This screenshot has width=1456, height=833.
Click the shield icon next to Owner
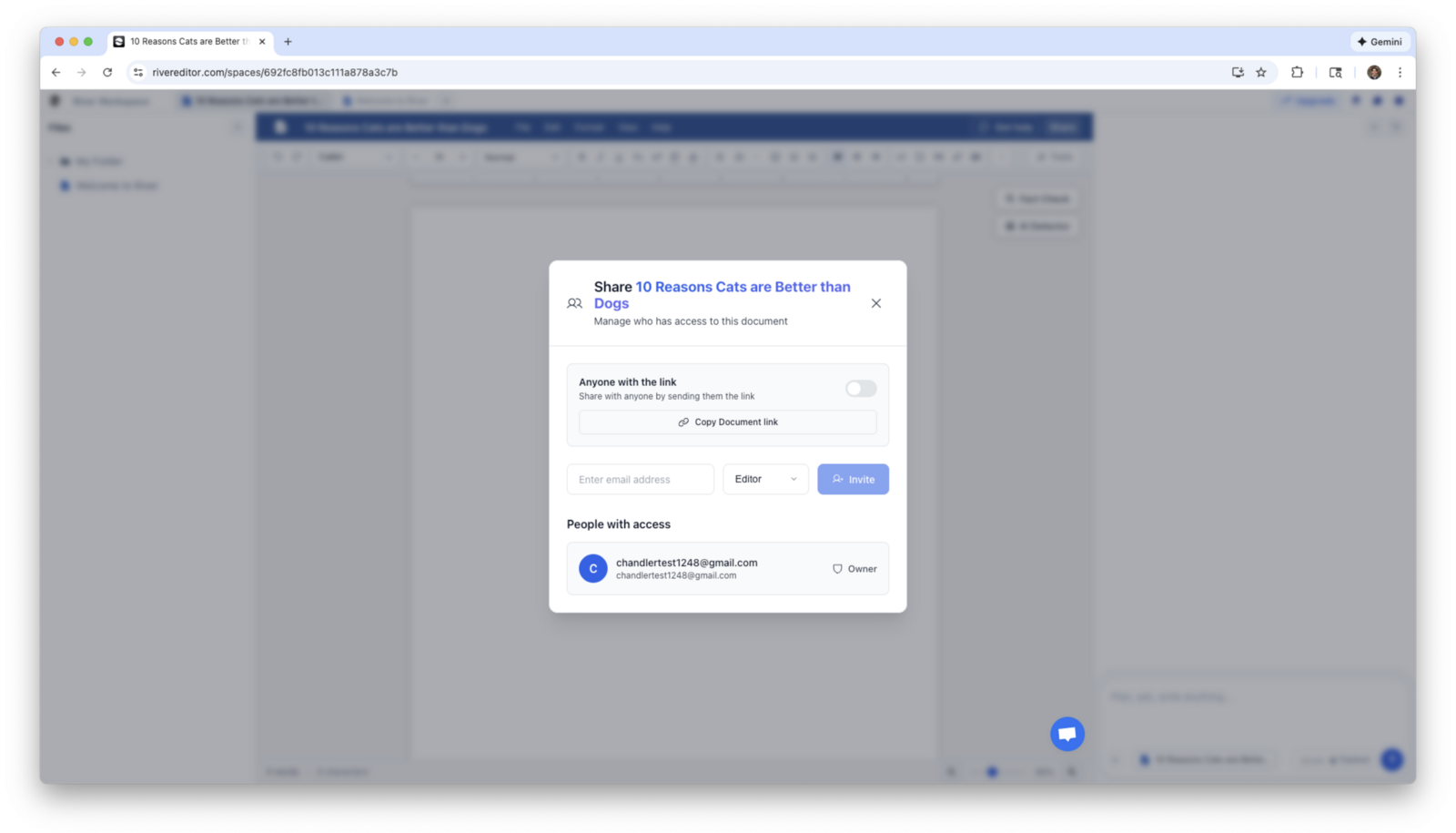click(x=836, y=568)
